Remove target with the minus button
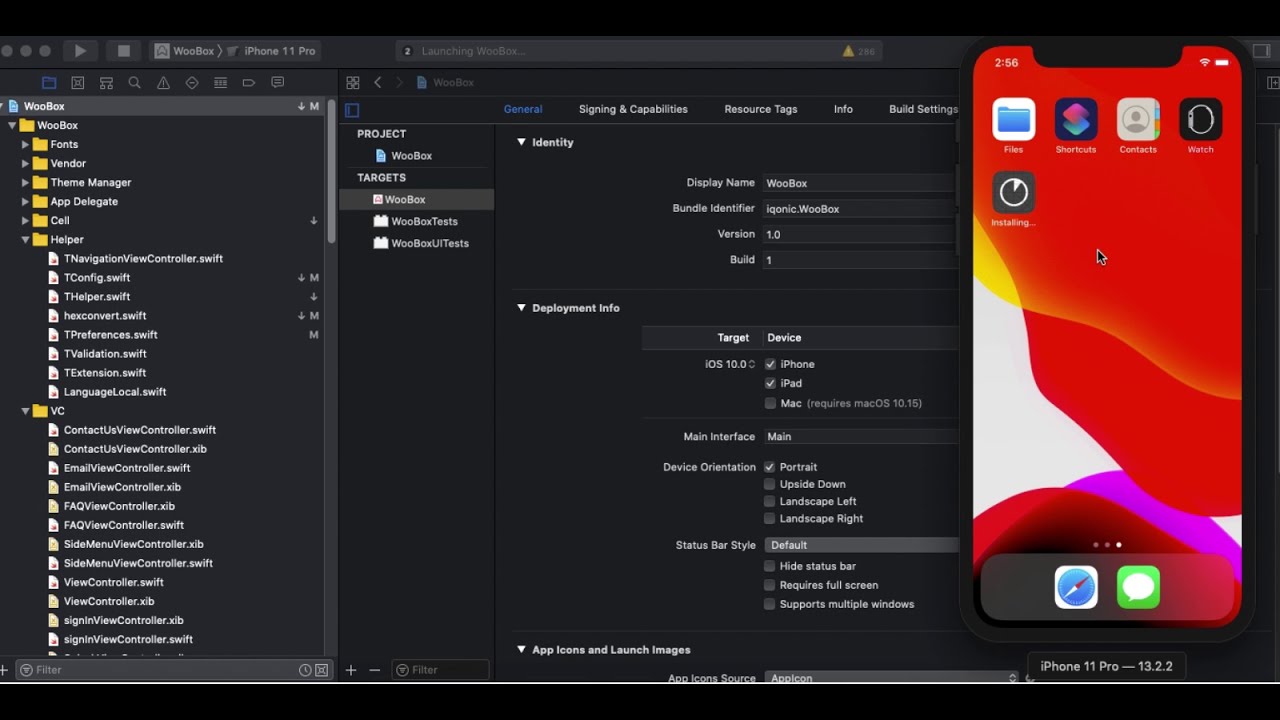The width and height of the screenshot is (1280, 720). (375, 670)
